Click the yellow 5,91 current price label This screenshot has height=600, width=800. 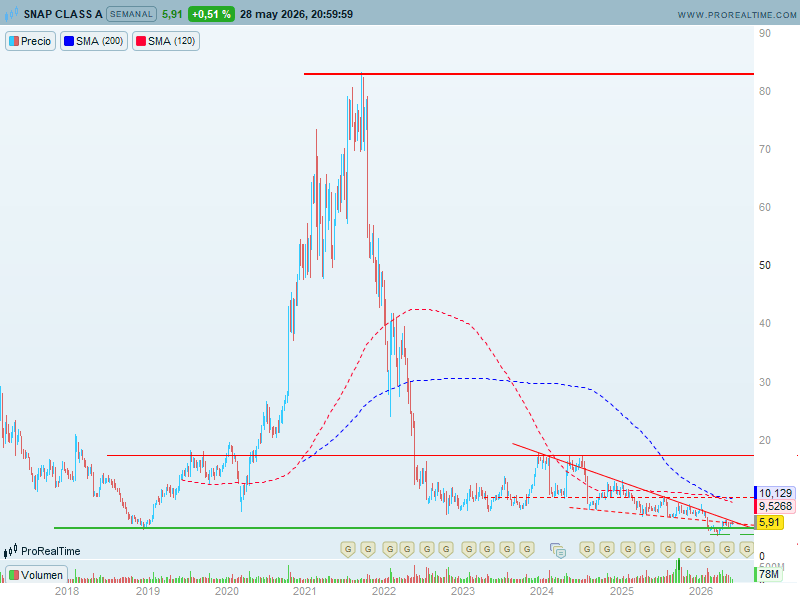pyautogui.click(x=769, y=522)
